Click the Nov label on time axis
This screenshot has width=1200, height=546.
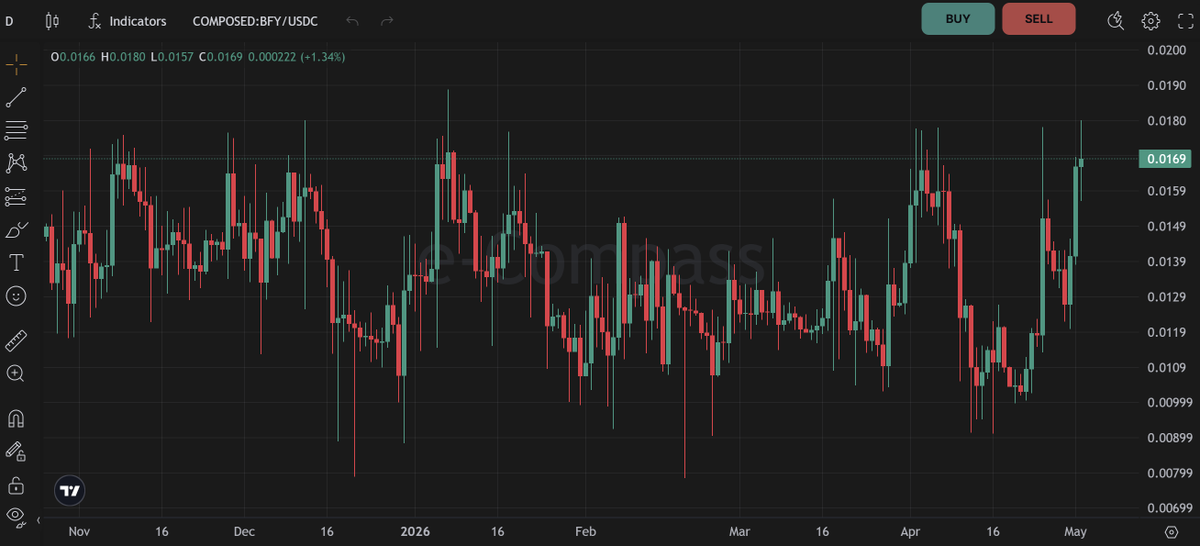[80, 531]
